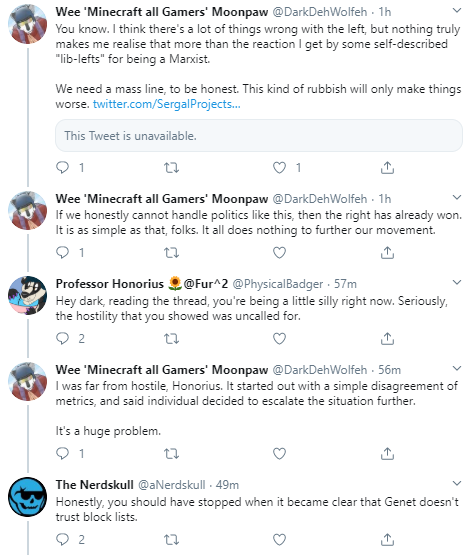The height and width of the screenshot is (555, 471).
Task: Share The Nerdskull's tweet about block lists
Action: tap(387, 540)
